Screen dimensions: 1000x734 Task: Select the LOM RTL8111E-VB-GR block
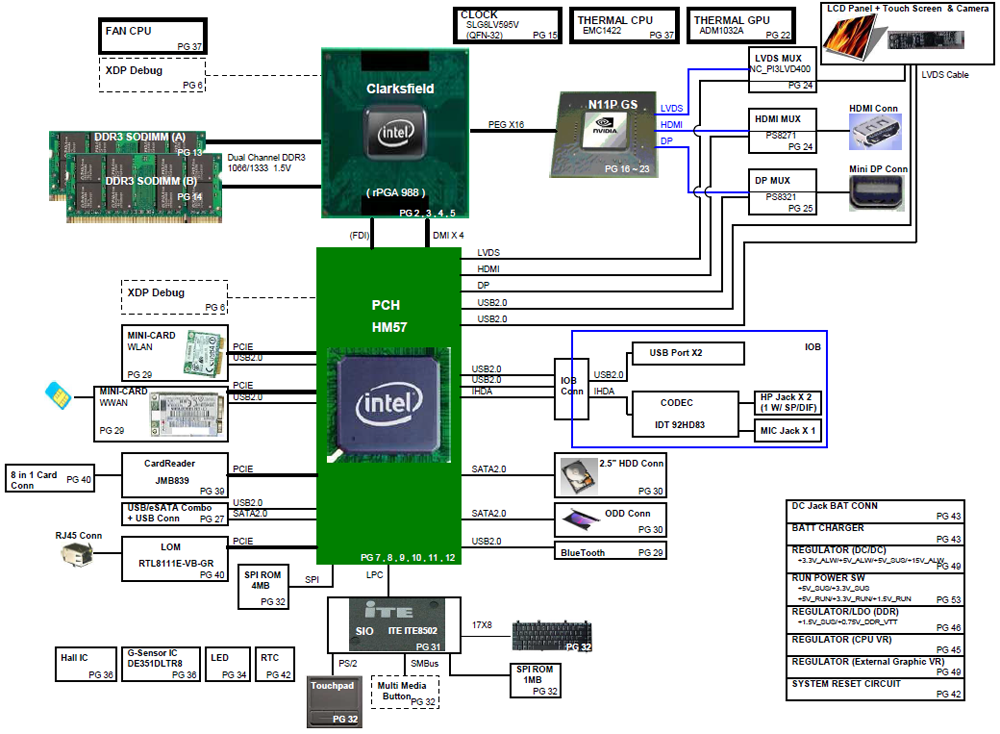click(175, 559)
